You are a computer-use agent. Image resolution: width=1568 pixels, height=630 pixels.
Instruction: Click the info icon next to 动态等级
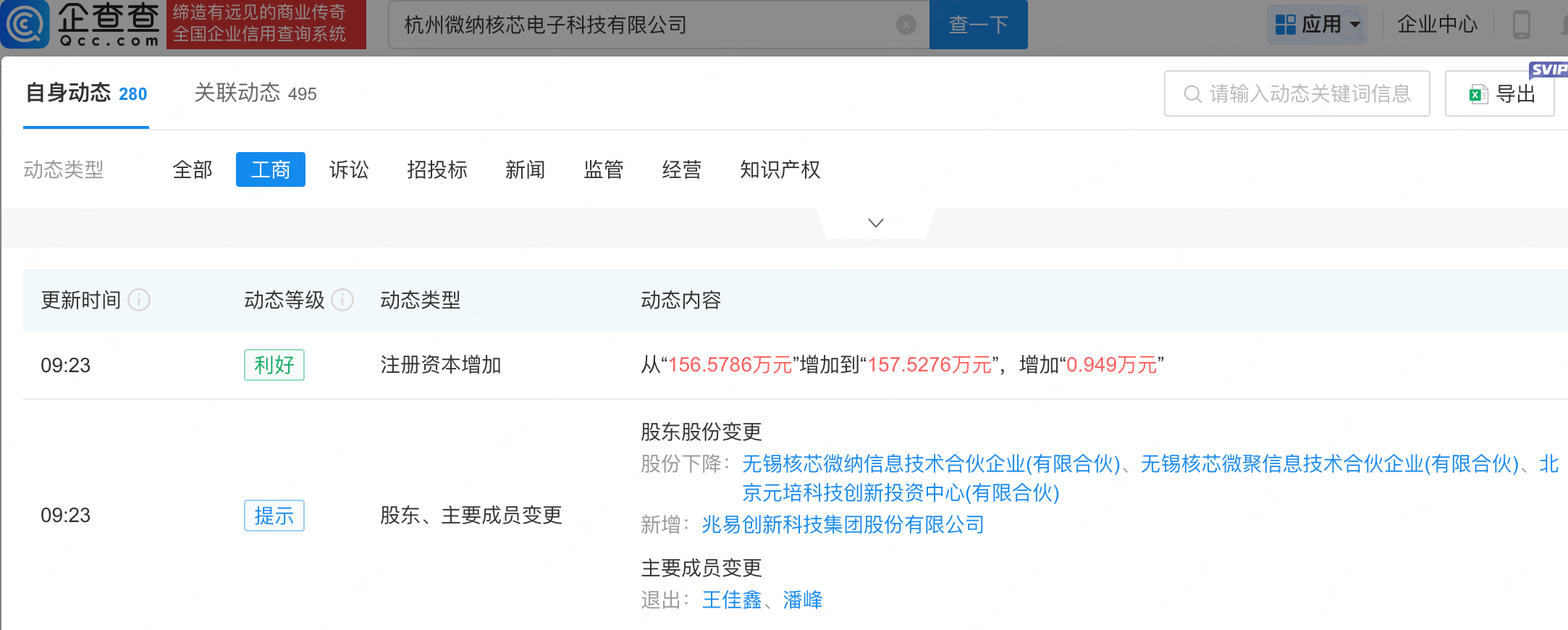[x=342, y=300]
